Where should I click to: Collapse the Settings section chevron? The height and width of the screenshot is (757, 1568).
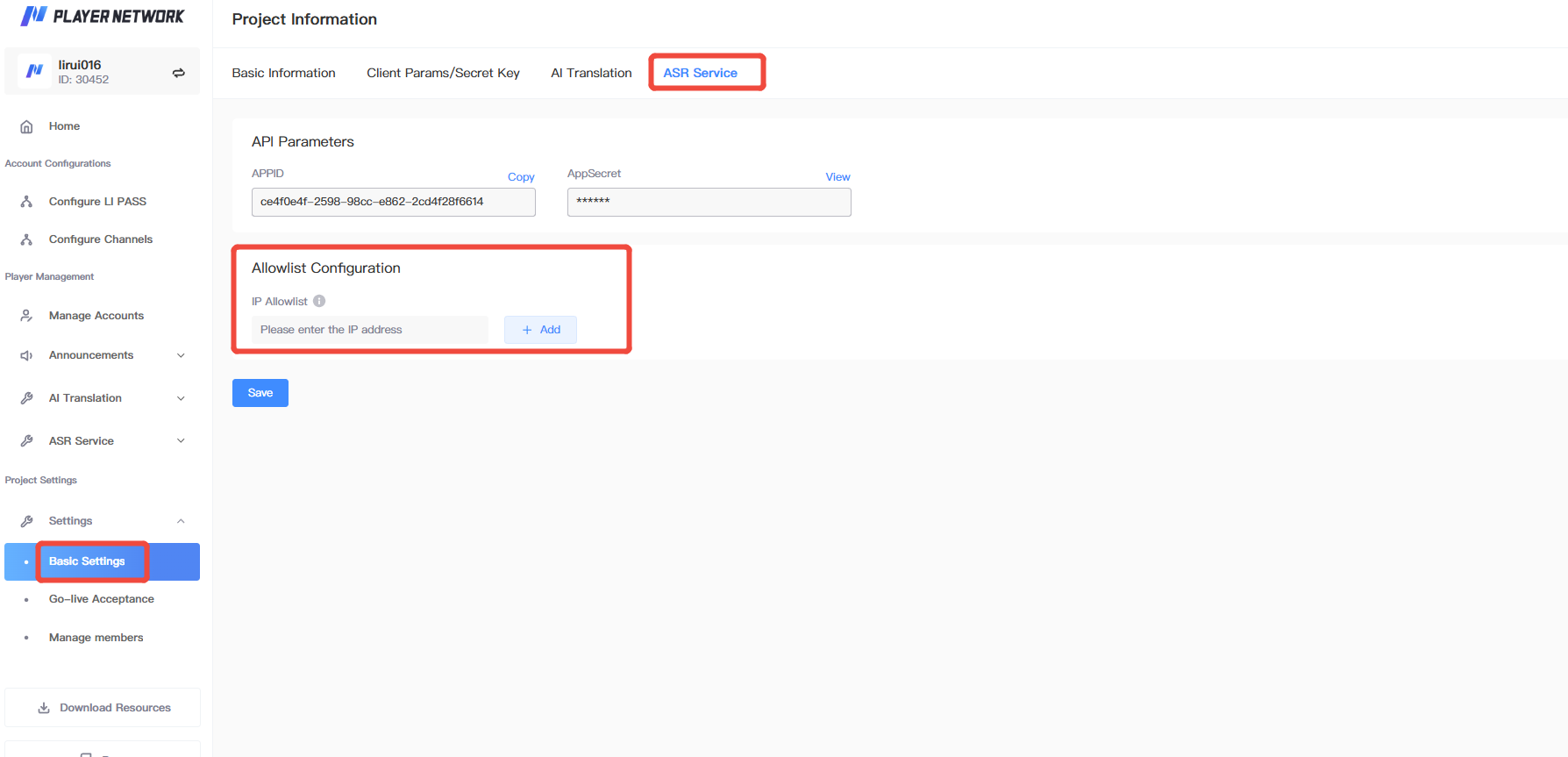click(x=181, y=521)
